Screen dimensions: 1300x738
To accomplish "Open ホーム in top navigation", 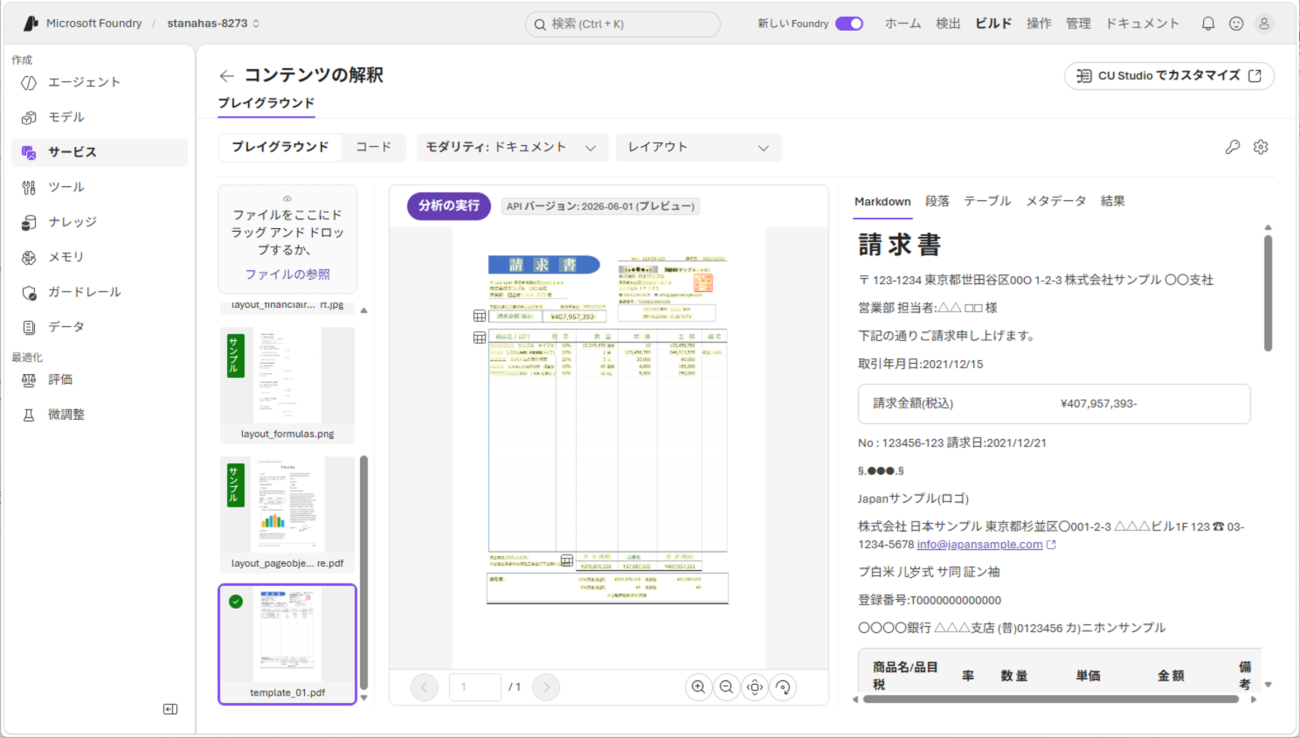I will click(x=902, y=23).
